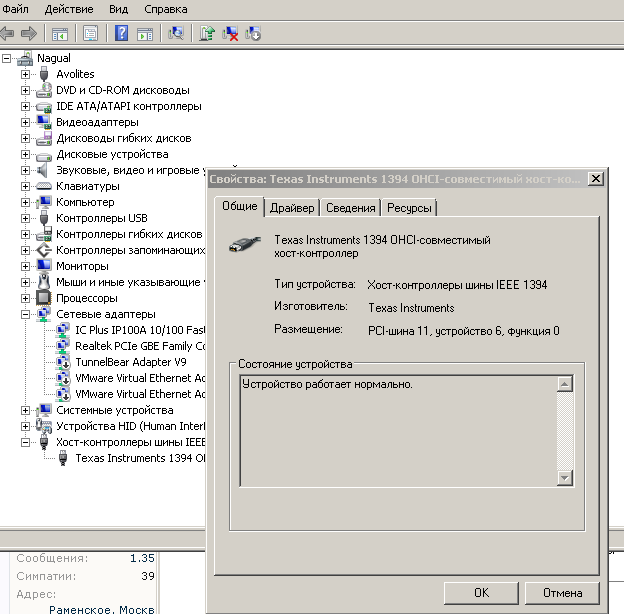The height and width of the screenshot is (614, 624).
Task: Select Контроллеры запоминающих tree item
Action: pyautogui.click(x=130, y=250)
